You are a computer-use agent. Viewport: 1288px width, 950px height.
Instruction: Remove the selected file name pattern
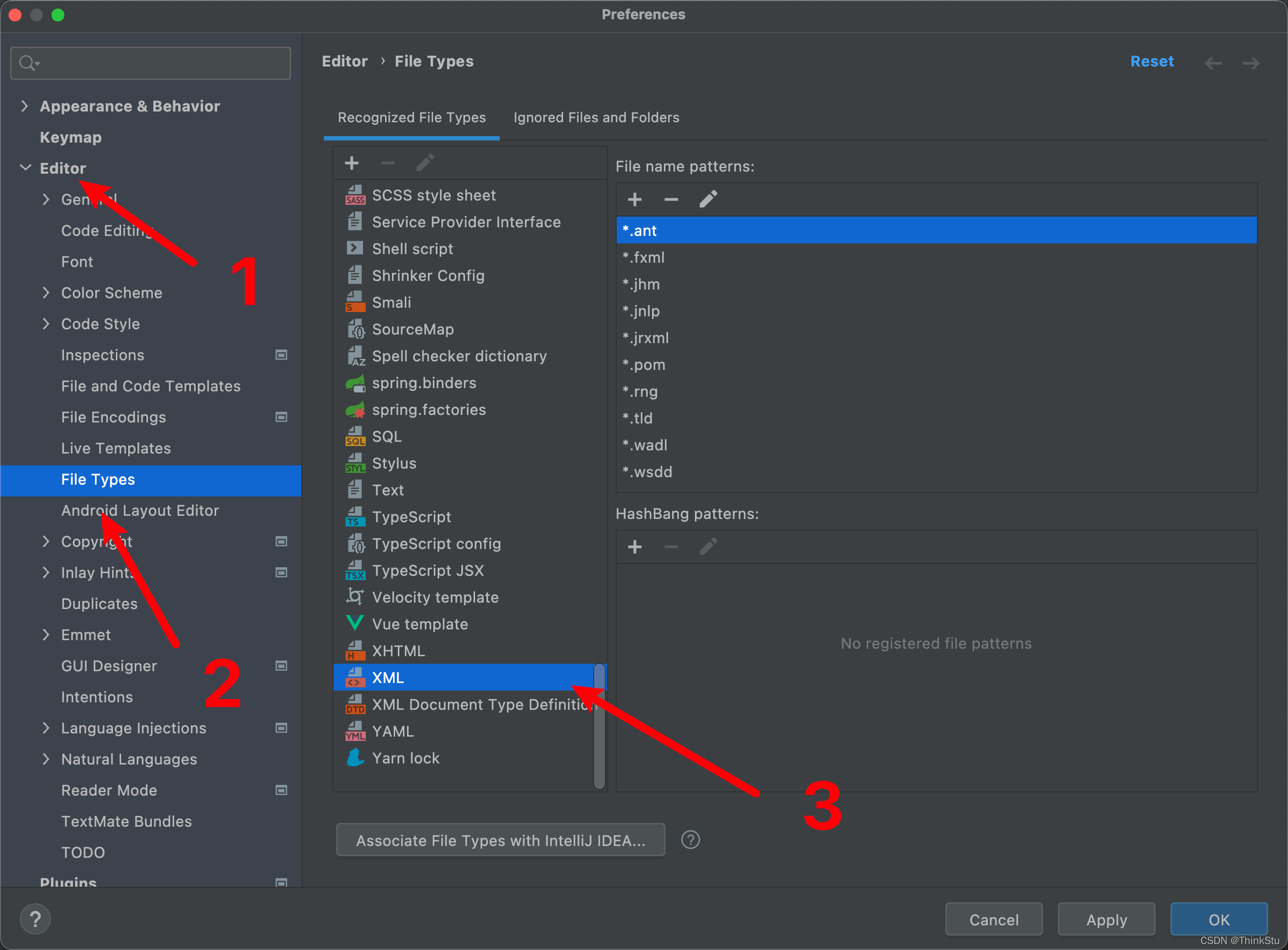tap(670, 199)
